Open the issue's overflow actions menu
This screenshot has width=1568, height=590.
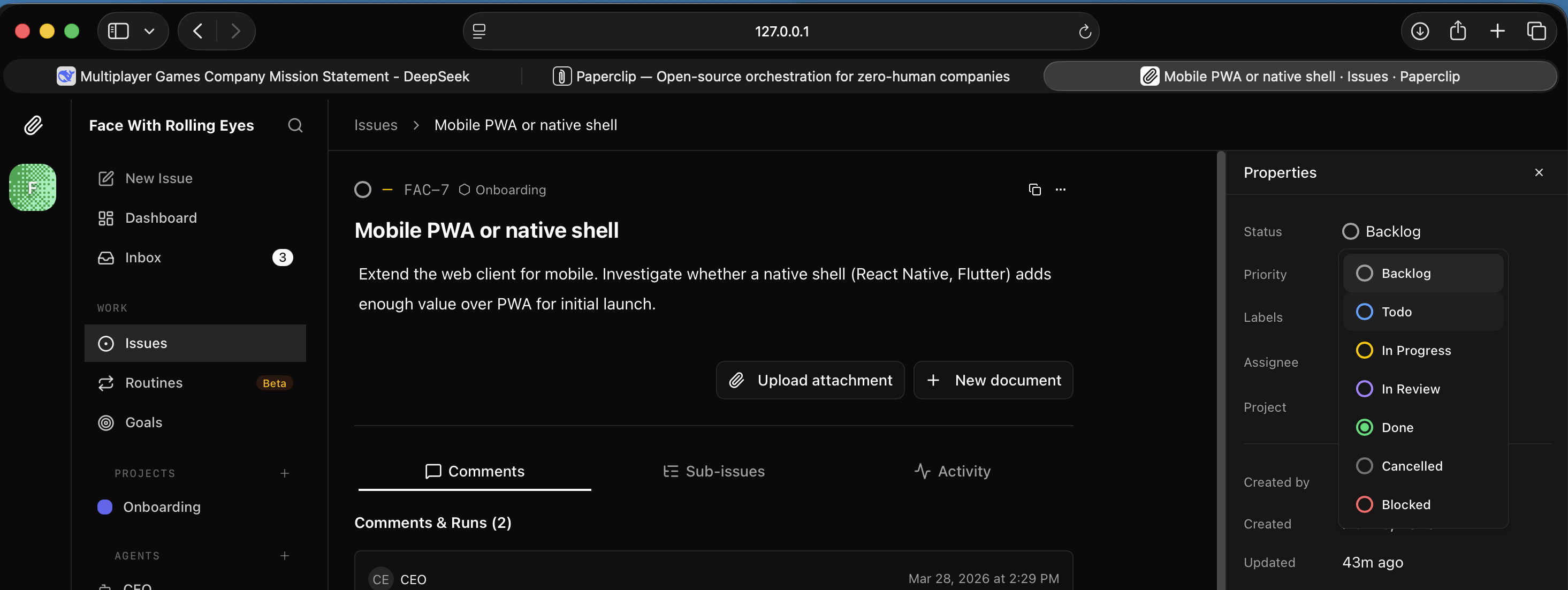tap(1061, 190)
